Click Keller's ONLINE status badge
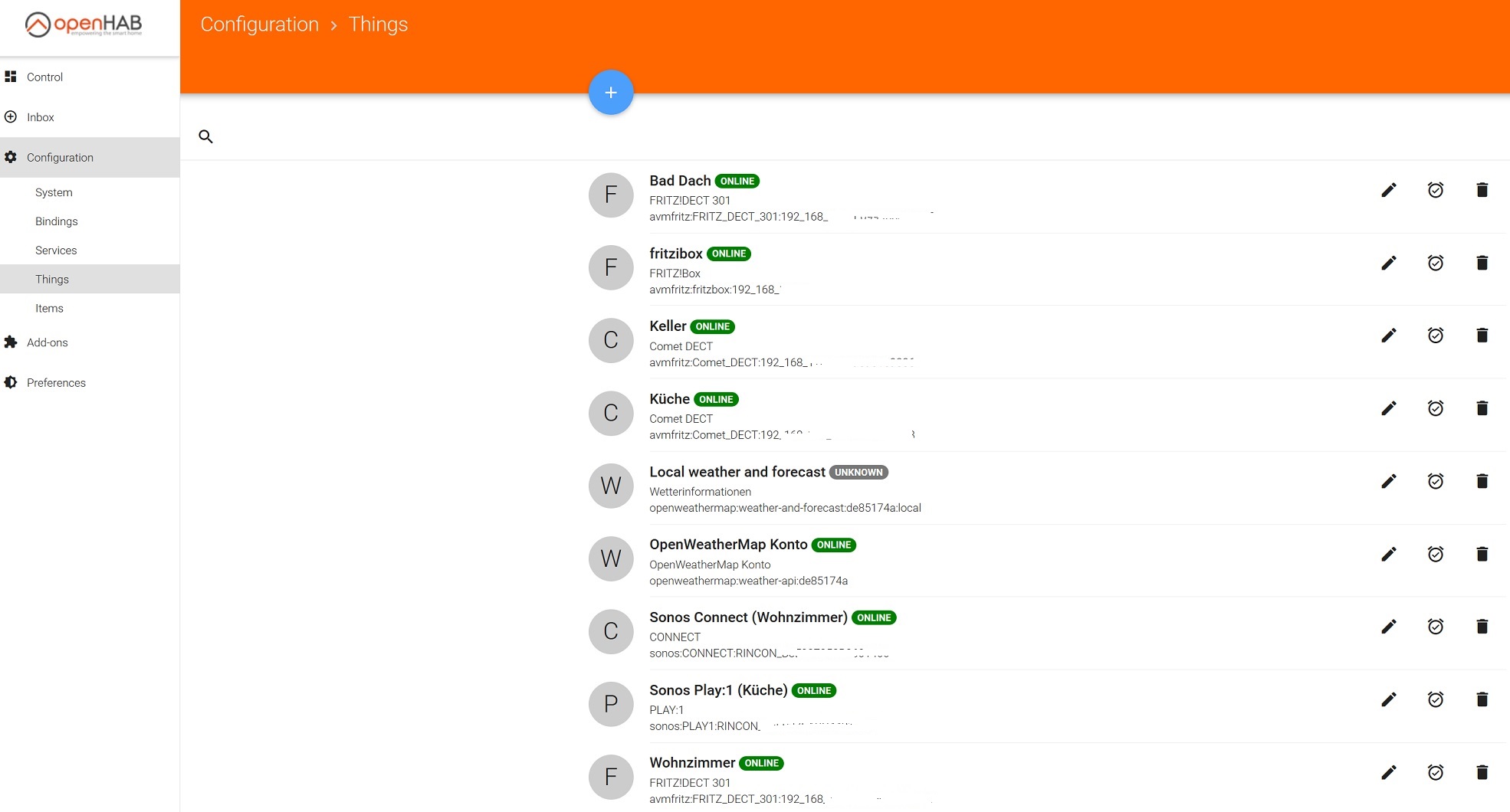The height and width of the screenshot is (812, 1510). (x=713, y=327)
